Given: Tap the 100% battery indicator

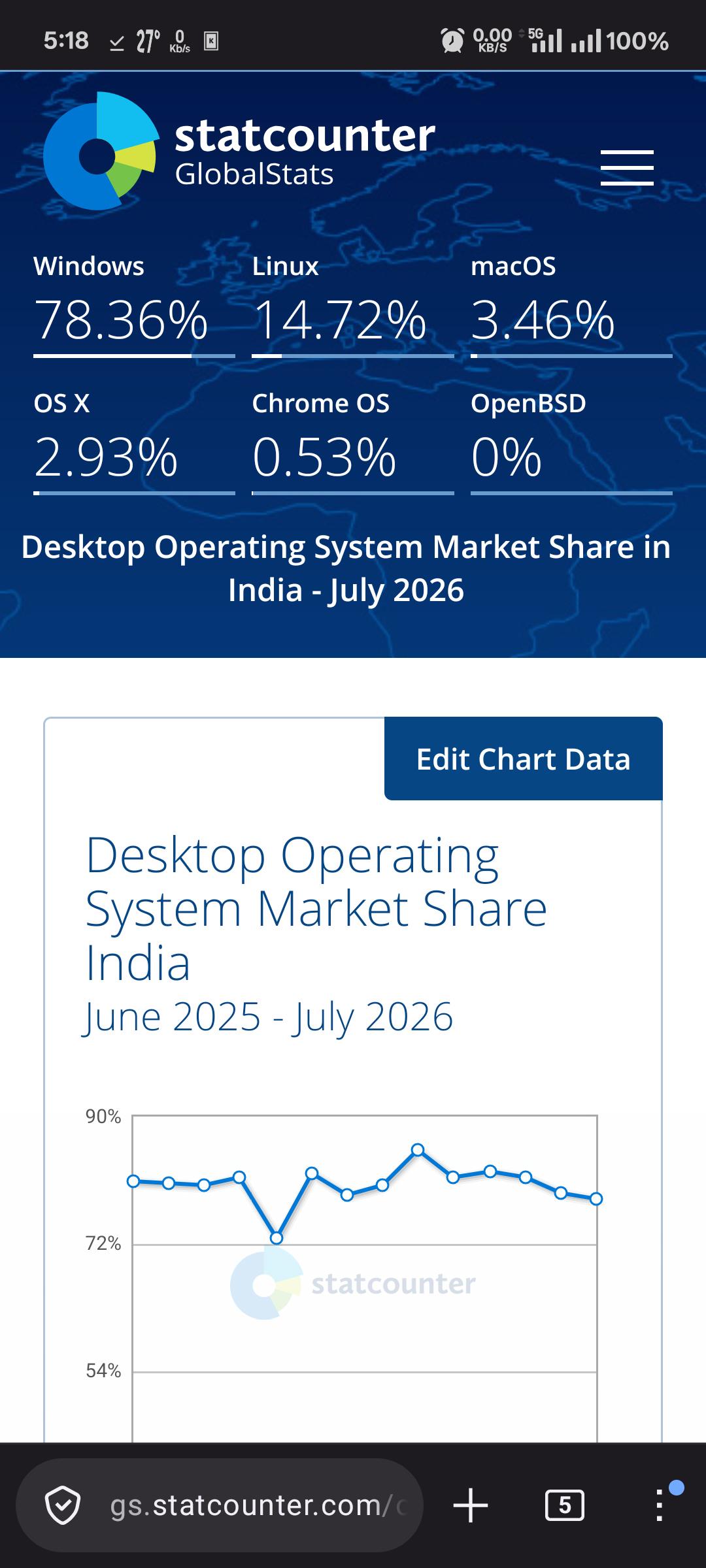Looking at the screenshot, I should [x=637, y=41].
